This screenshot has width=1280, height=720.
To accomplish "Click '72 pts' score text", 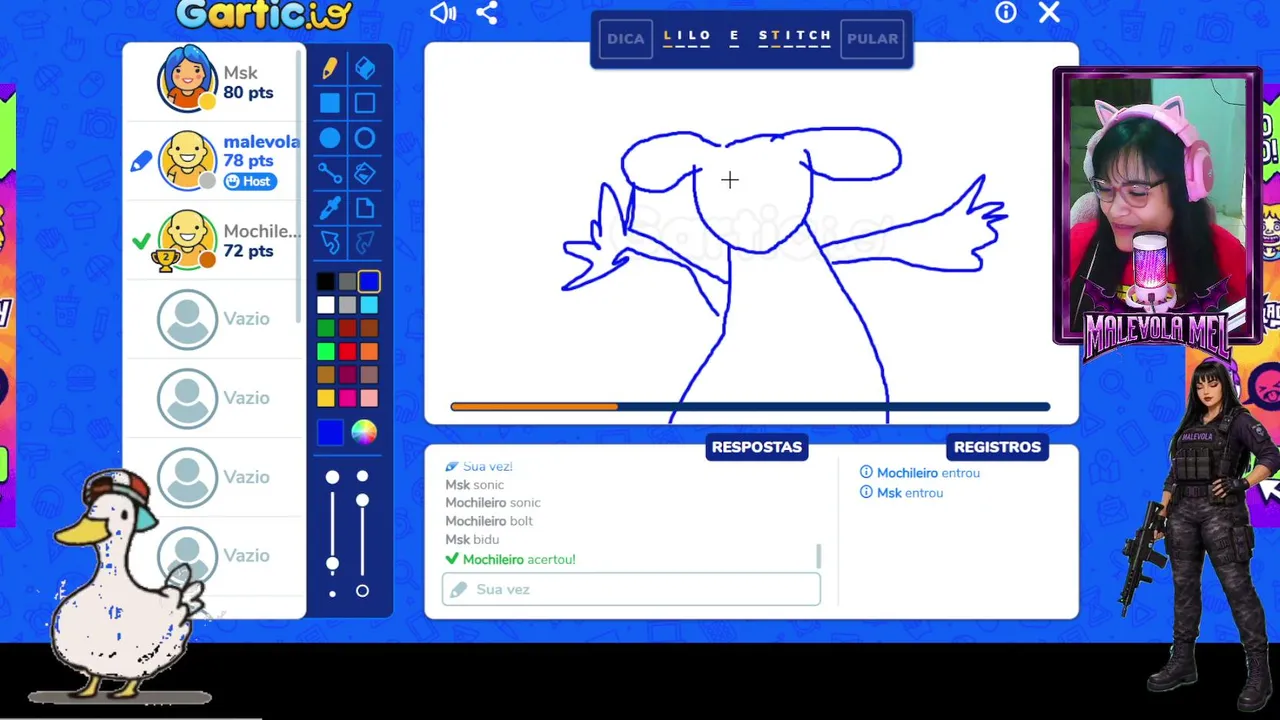I will tap(248, 251).
